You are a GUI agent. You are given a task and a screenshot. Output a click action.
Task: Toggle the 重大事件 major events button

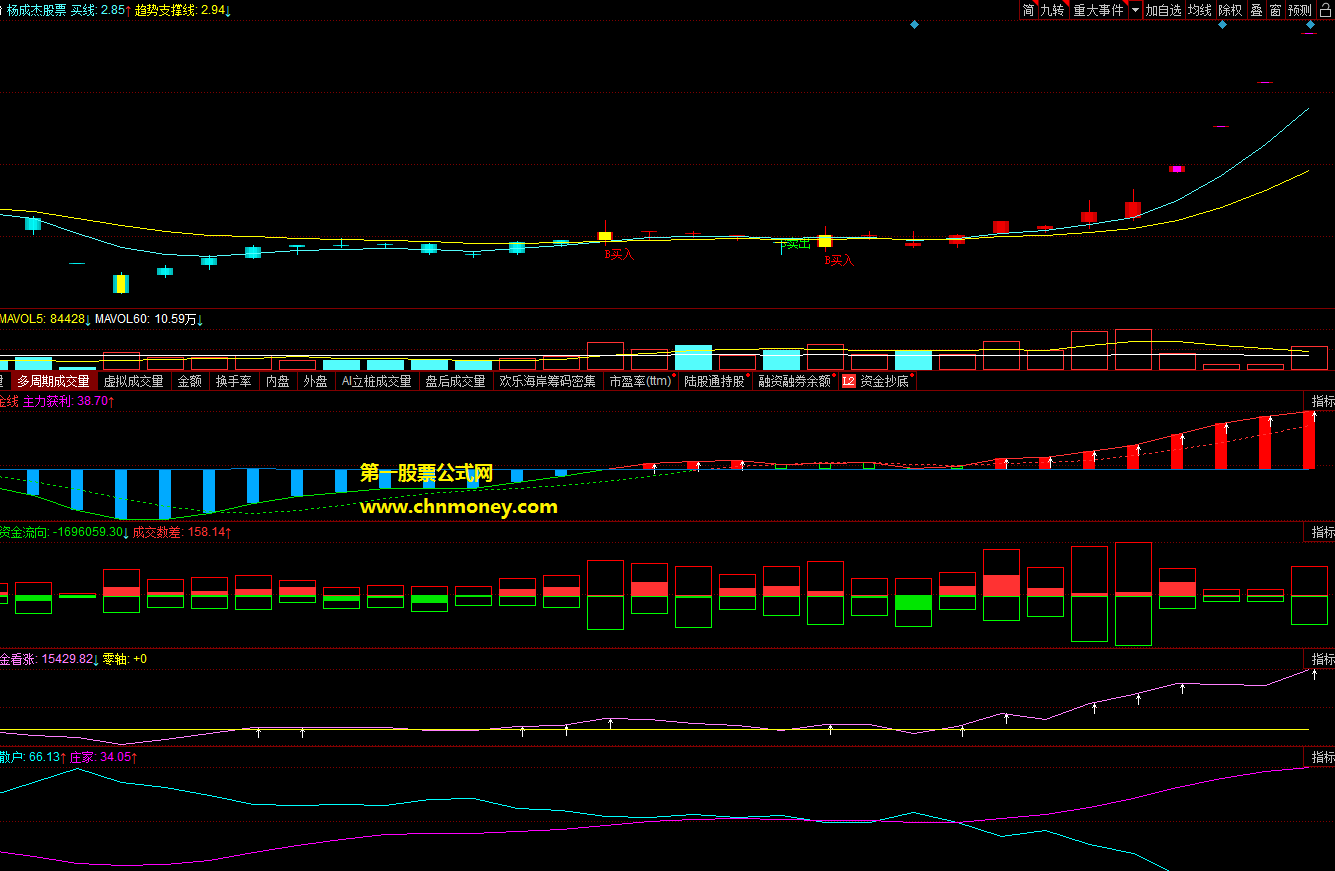[1098, 10]
